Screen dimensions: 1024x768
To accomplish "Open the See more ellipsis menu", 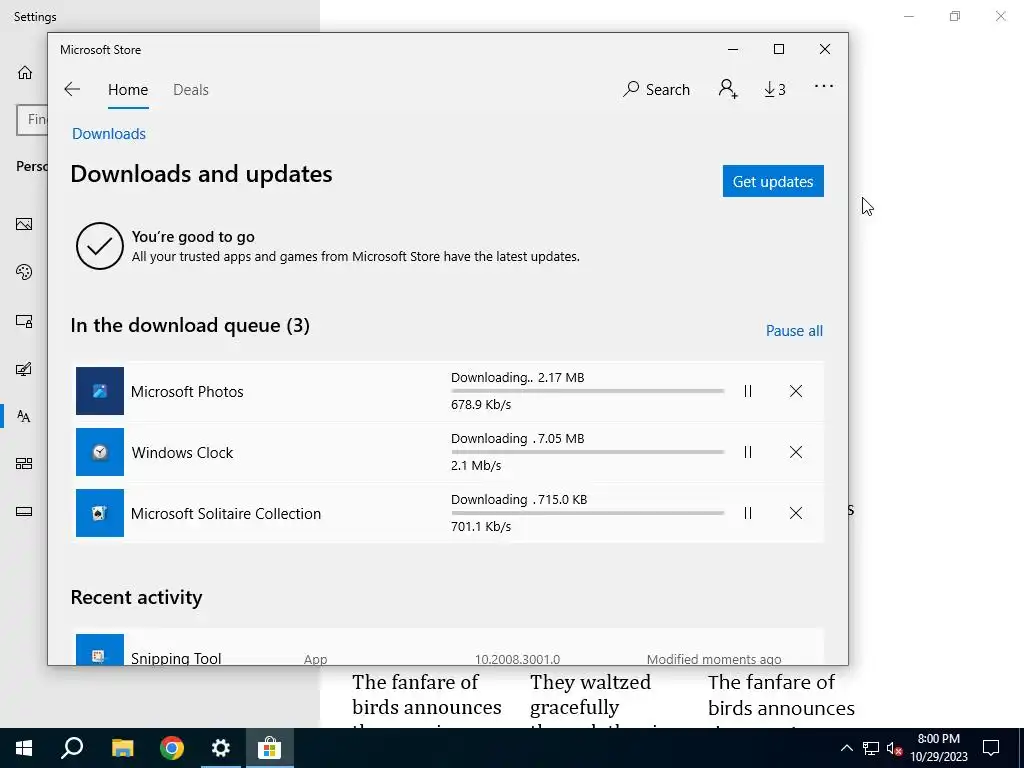I will pos(824,86).
